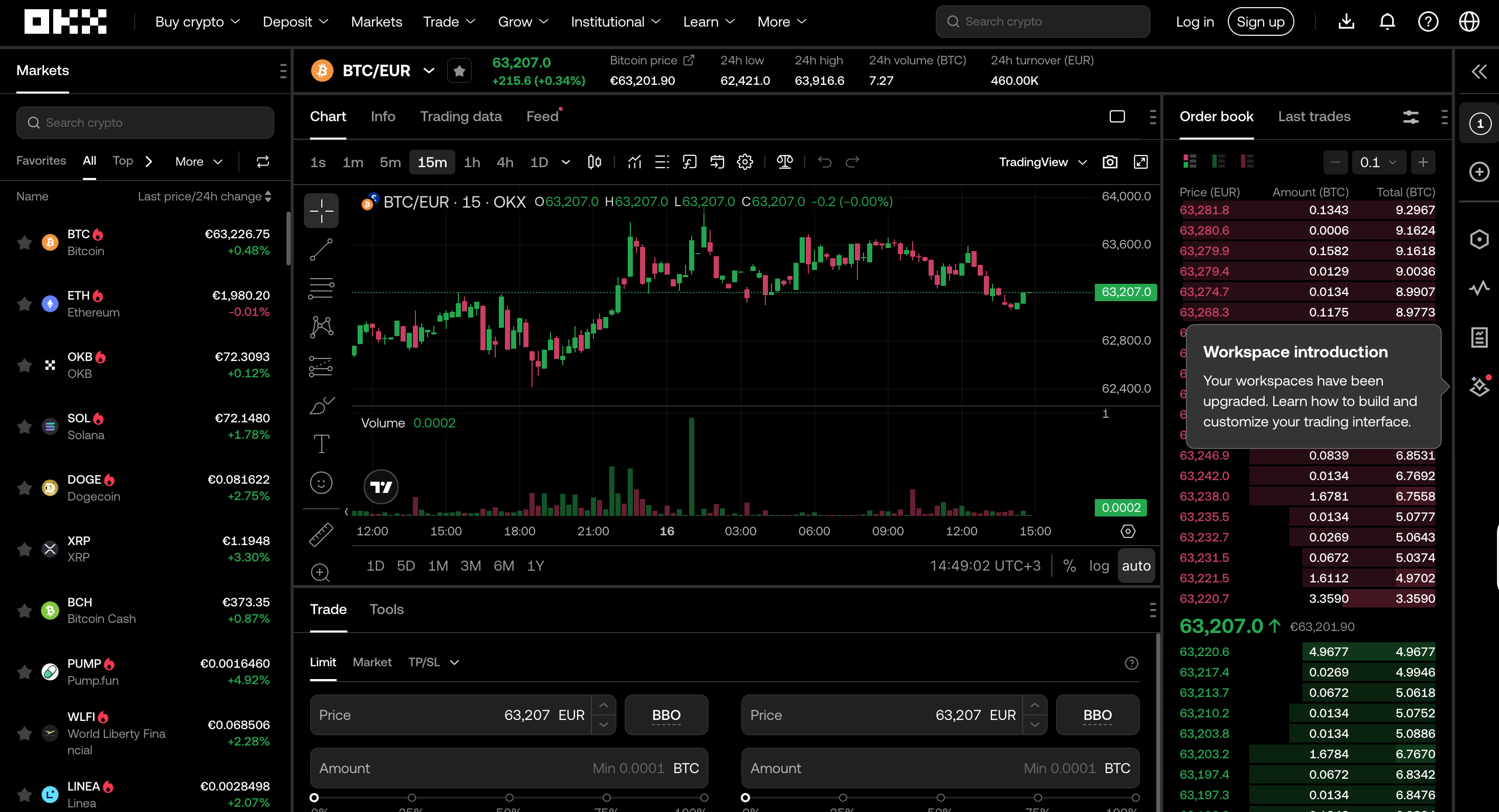Expand the Buy crypto menu

point(198,21)
